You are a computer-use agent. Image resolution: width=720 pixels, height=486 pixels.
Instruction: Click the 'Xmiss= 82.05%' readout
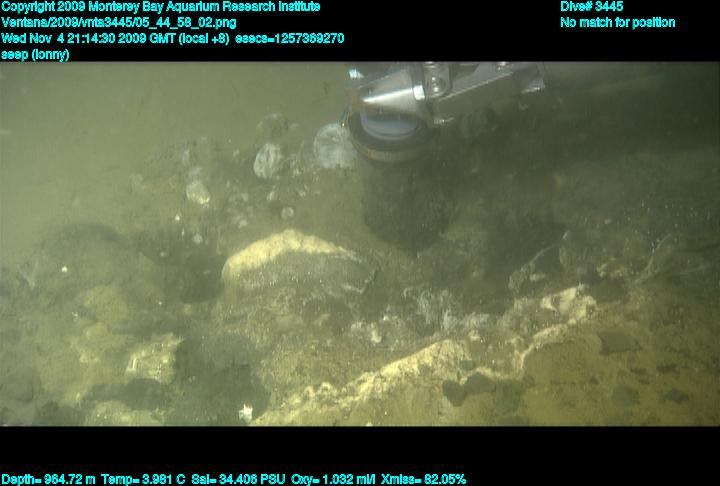(423, 479)
